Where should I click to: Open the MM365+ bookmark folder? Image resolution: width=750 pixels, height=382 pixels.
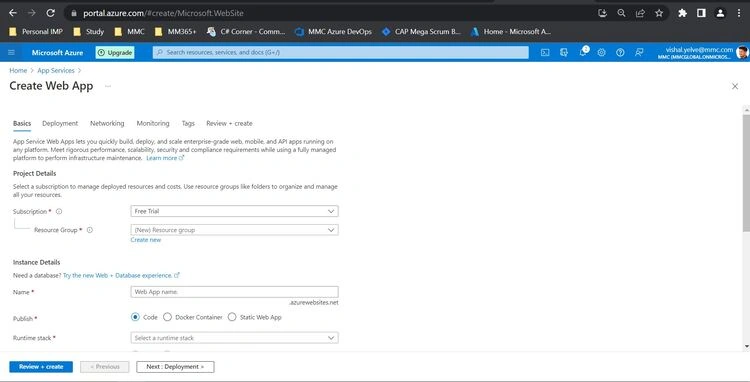point(176,32)
